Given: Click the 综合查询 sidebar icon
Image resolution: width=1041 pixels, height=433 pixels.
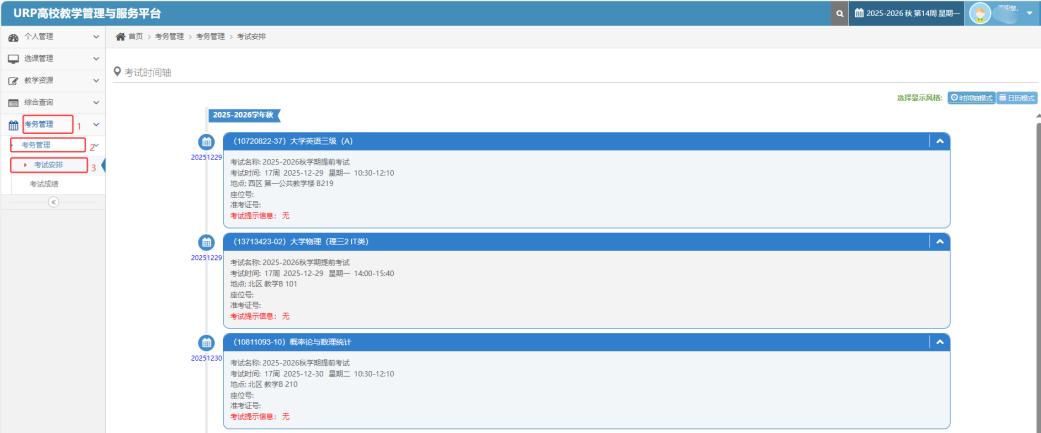Looking at the screenshot, I should click(12, 102).
